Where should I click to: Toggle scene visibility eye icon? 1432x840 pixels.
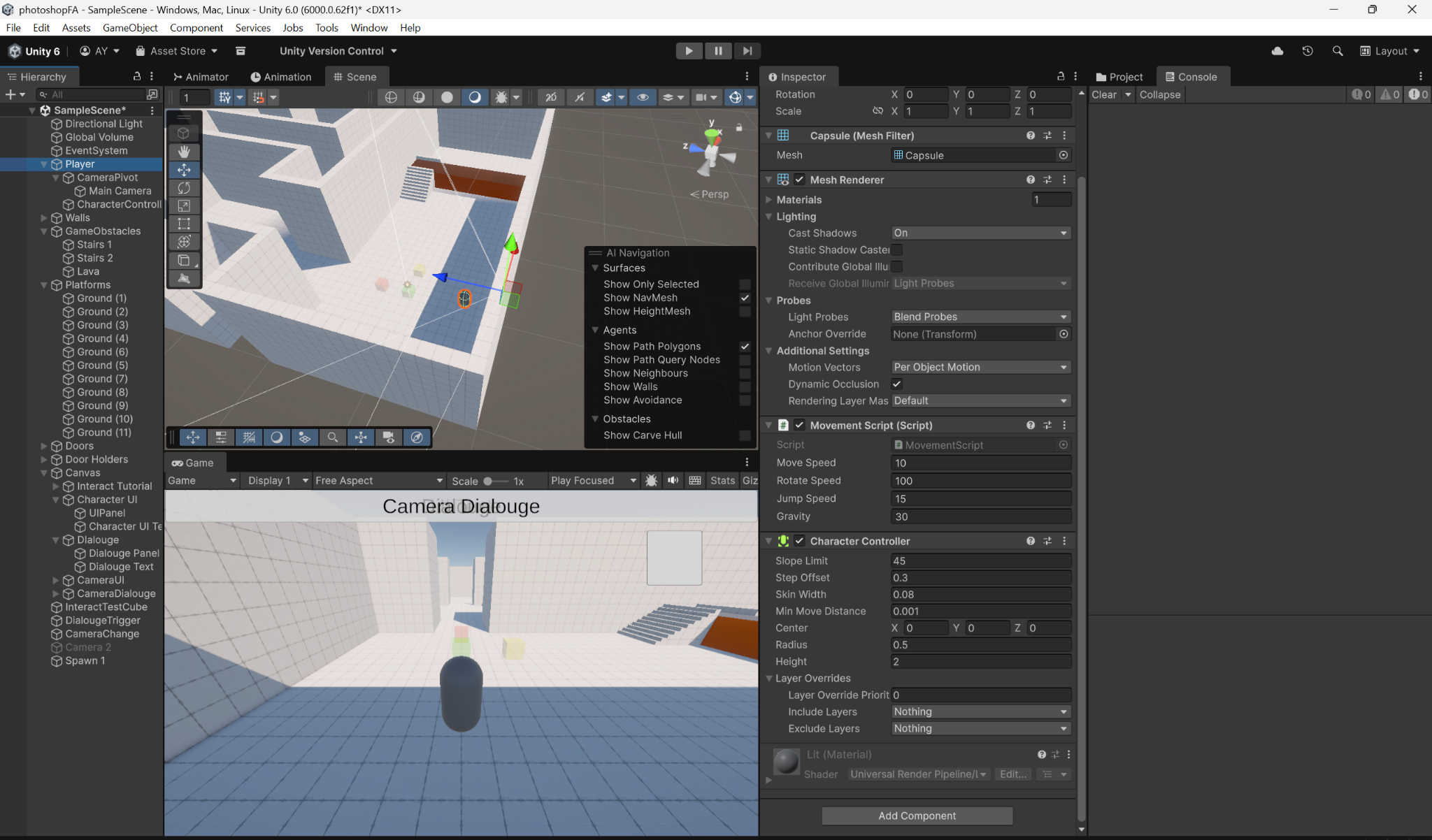(x=643, y=97)
